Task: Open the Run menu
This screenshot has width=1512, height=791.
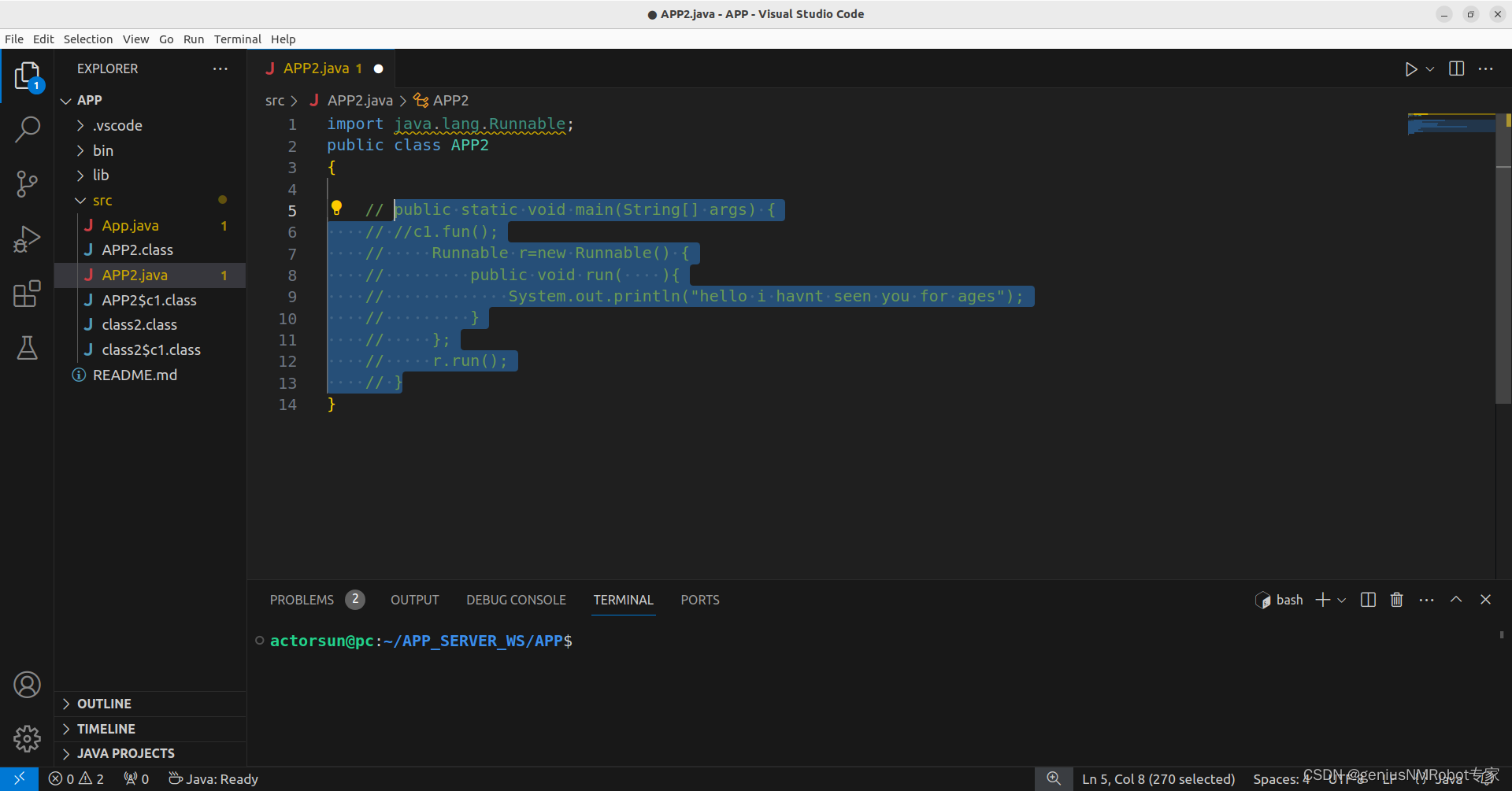Action: coord(194,39)
